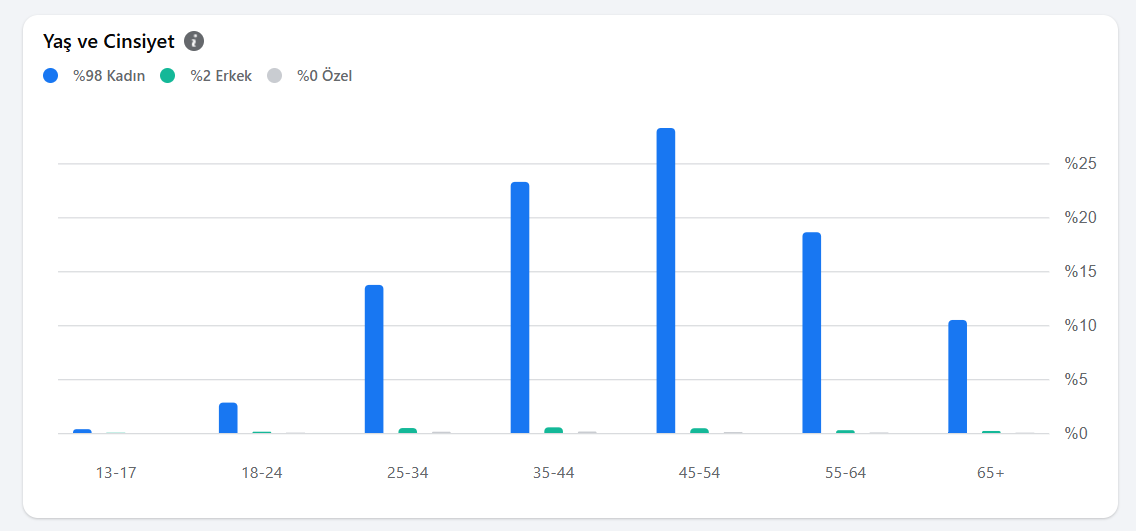Image resolution: width=1136 pixels, height=531 pixels.
Task: Click the 13-17 age group label
Action: (x=116, y=473)
